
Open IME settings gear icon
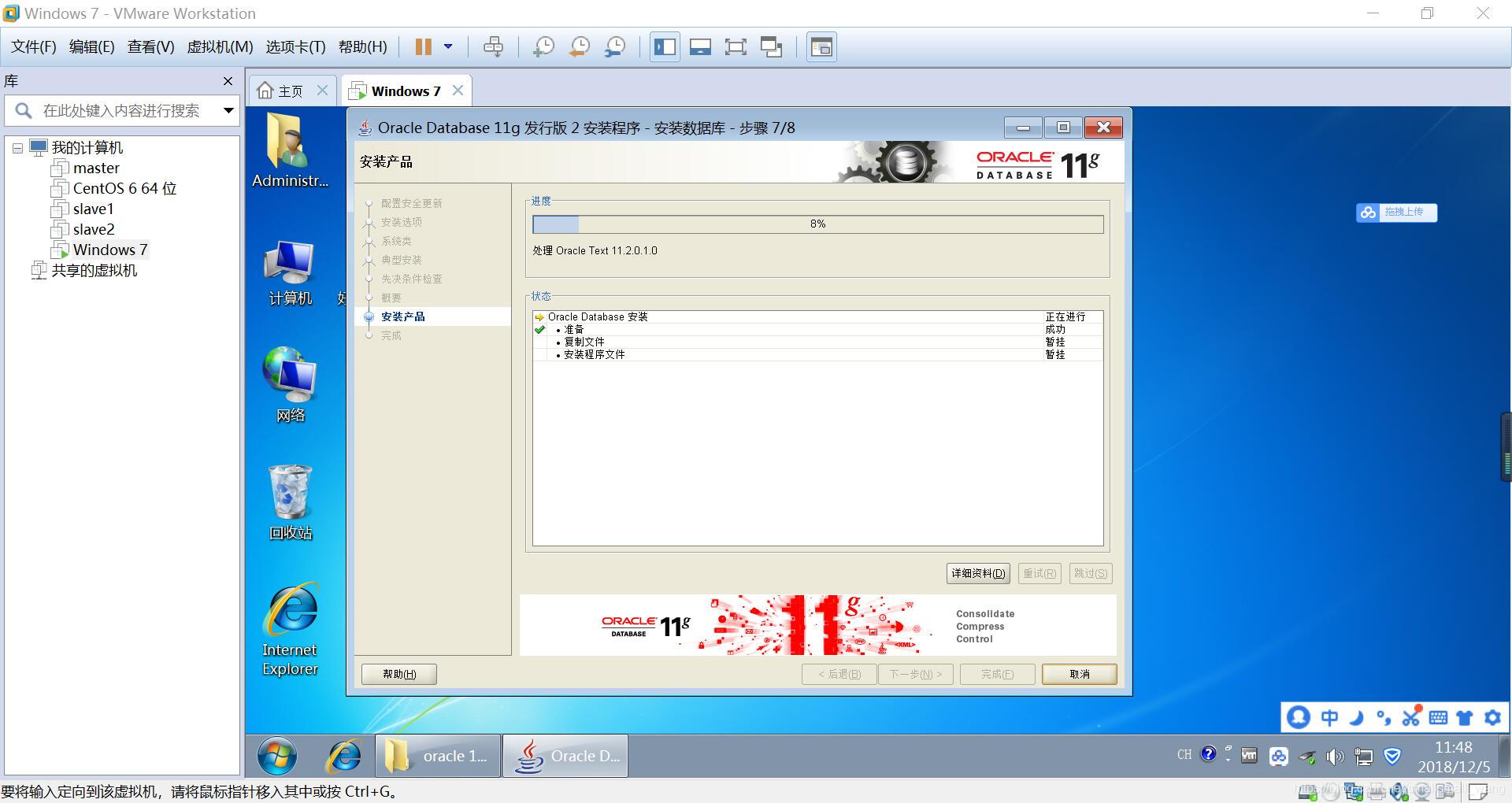[1492, 717]
